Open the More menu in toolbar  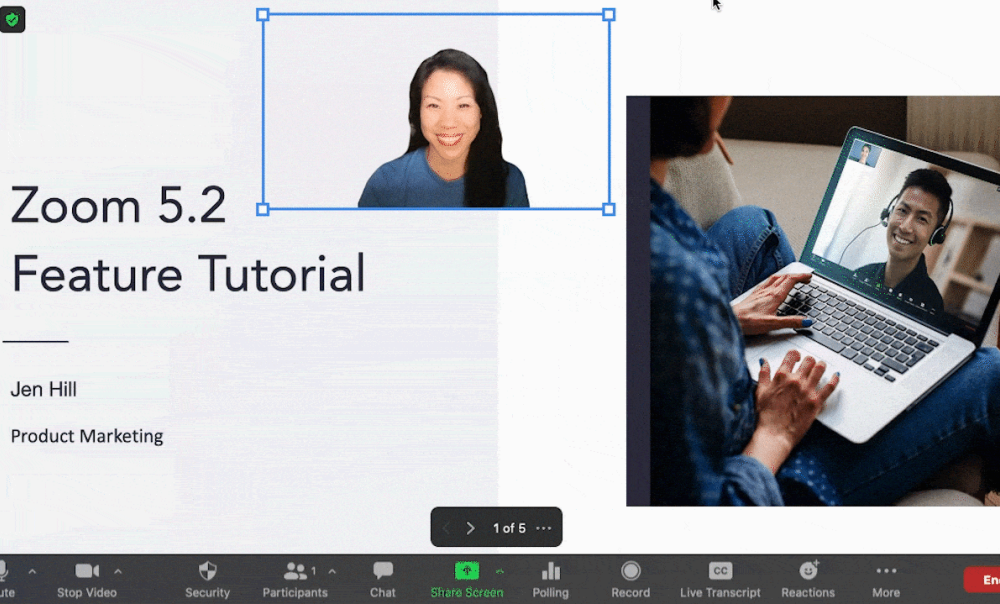click(886, 578)
